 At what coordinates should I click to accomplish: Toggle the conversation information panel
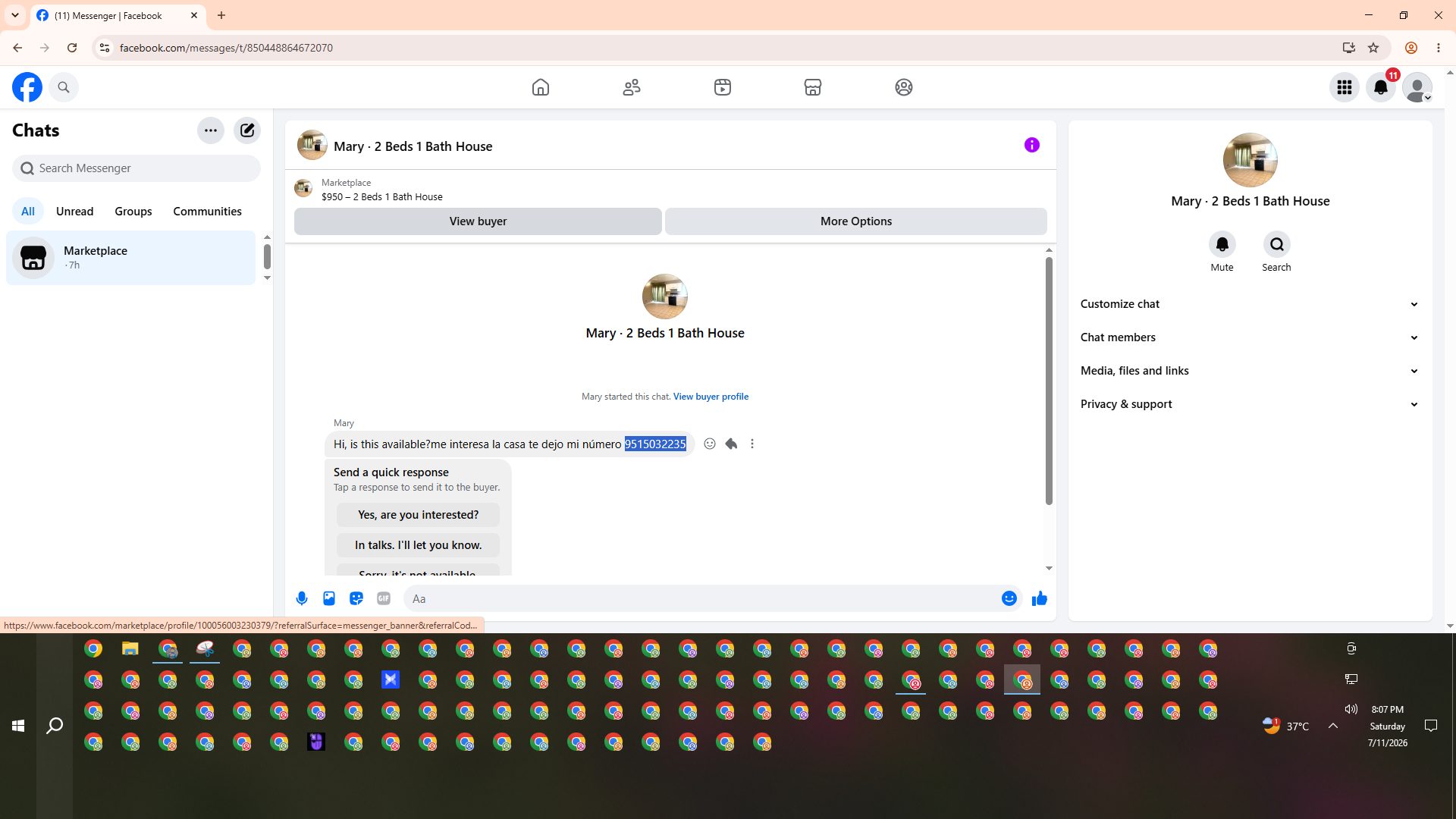click(1032, 145)
